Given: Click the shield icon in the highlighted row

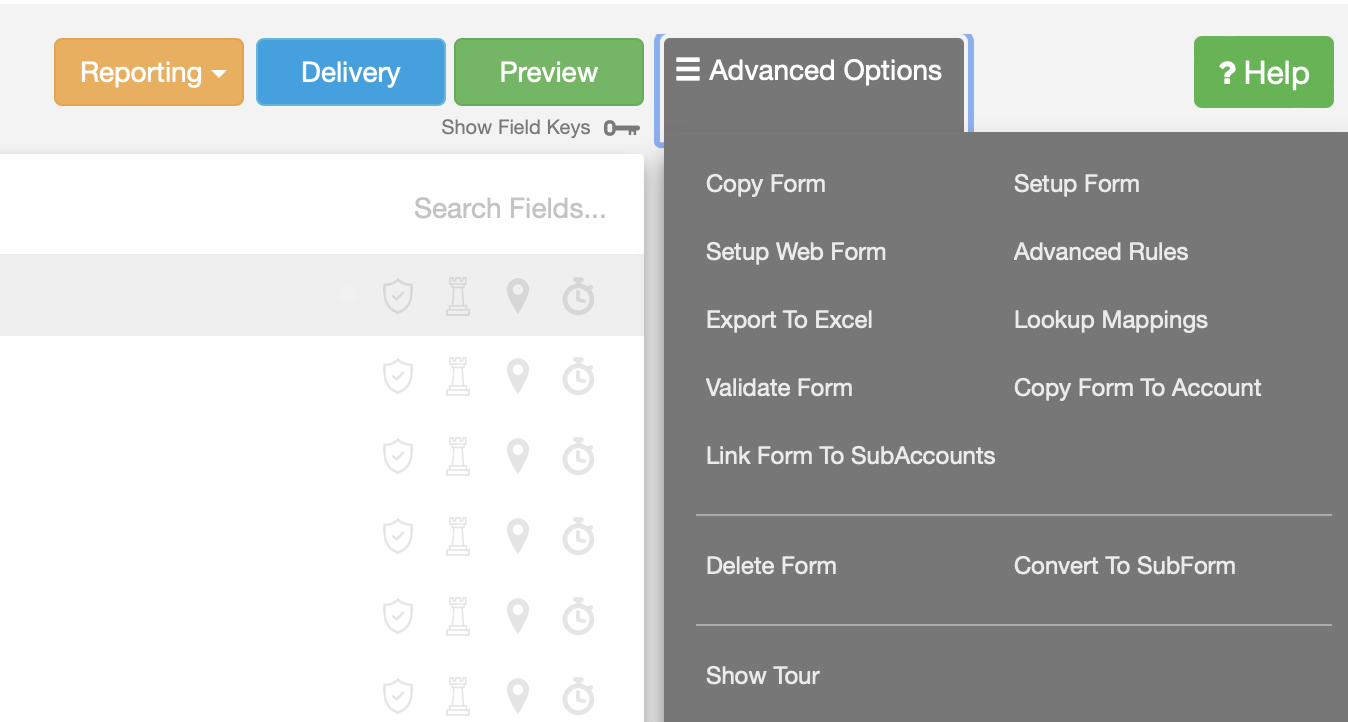Looking at the screenshot, I should 398,296.
